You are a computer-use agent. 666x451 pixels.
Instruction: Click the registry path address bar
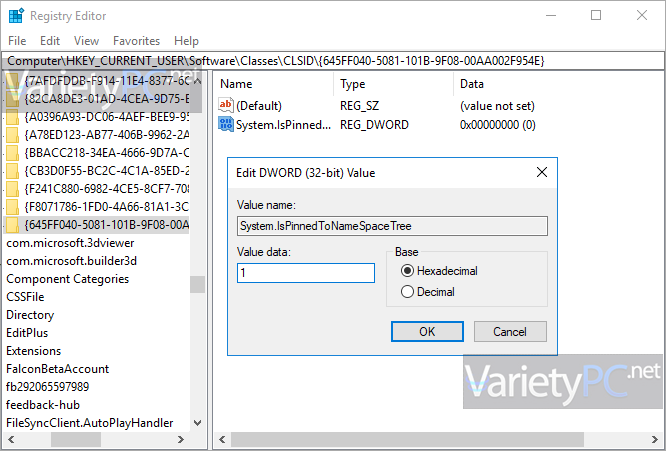pyautogui.click(x=333, y=61)
